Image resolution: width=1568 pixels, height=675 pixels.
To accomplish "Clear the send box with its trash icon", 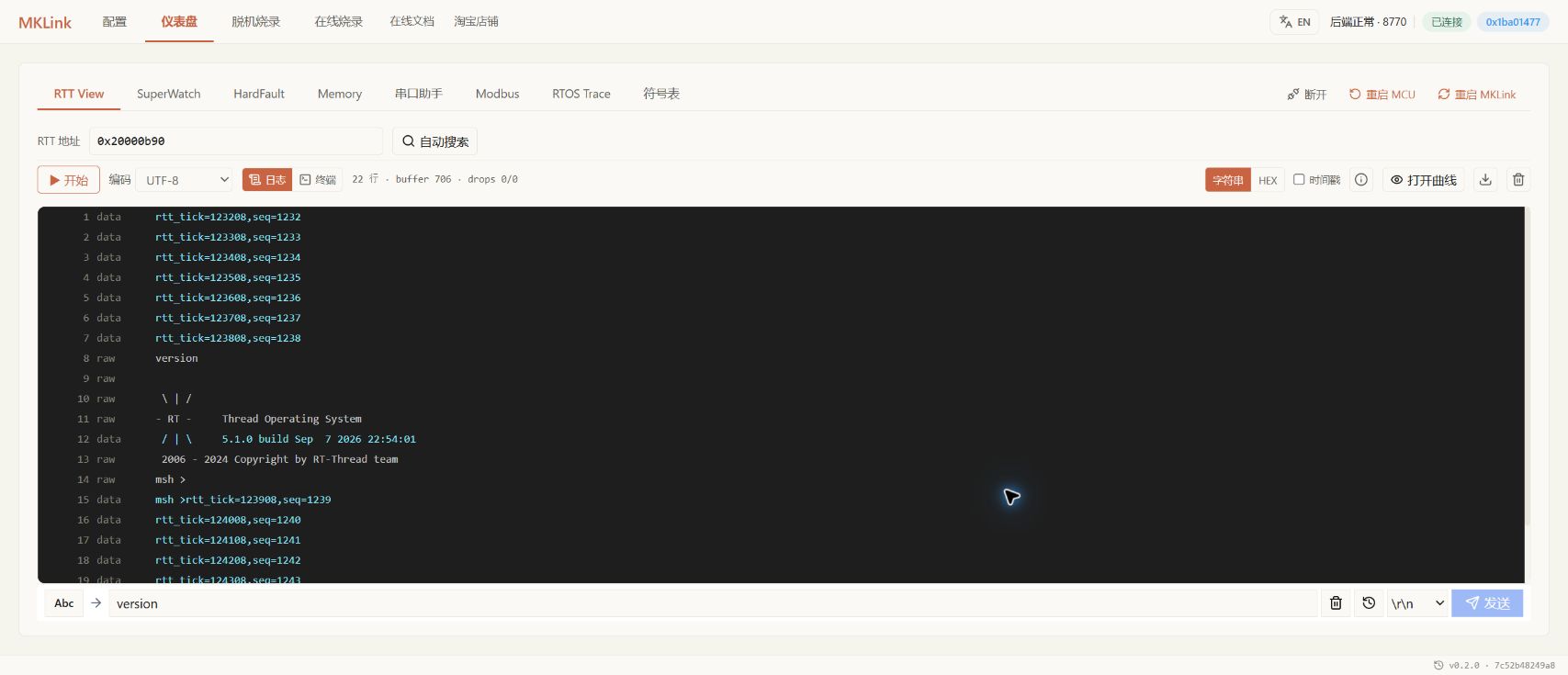I will [1336, 603].
